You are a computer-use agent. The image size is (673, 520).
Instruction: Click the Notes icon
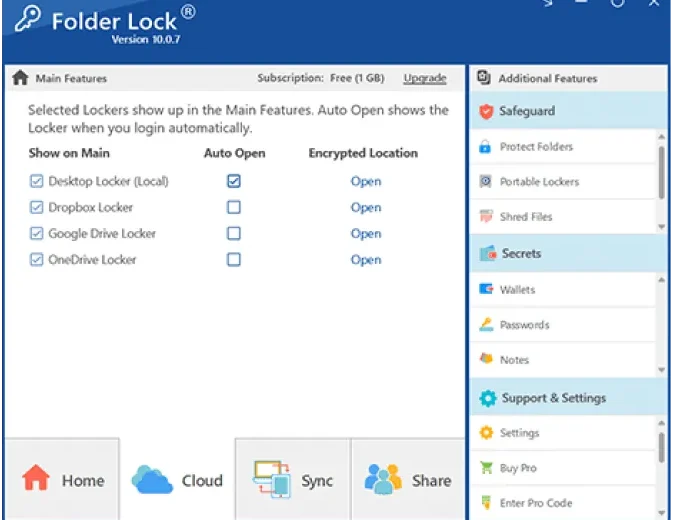(486, 359)
